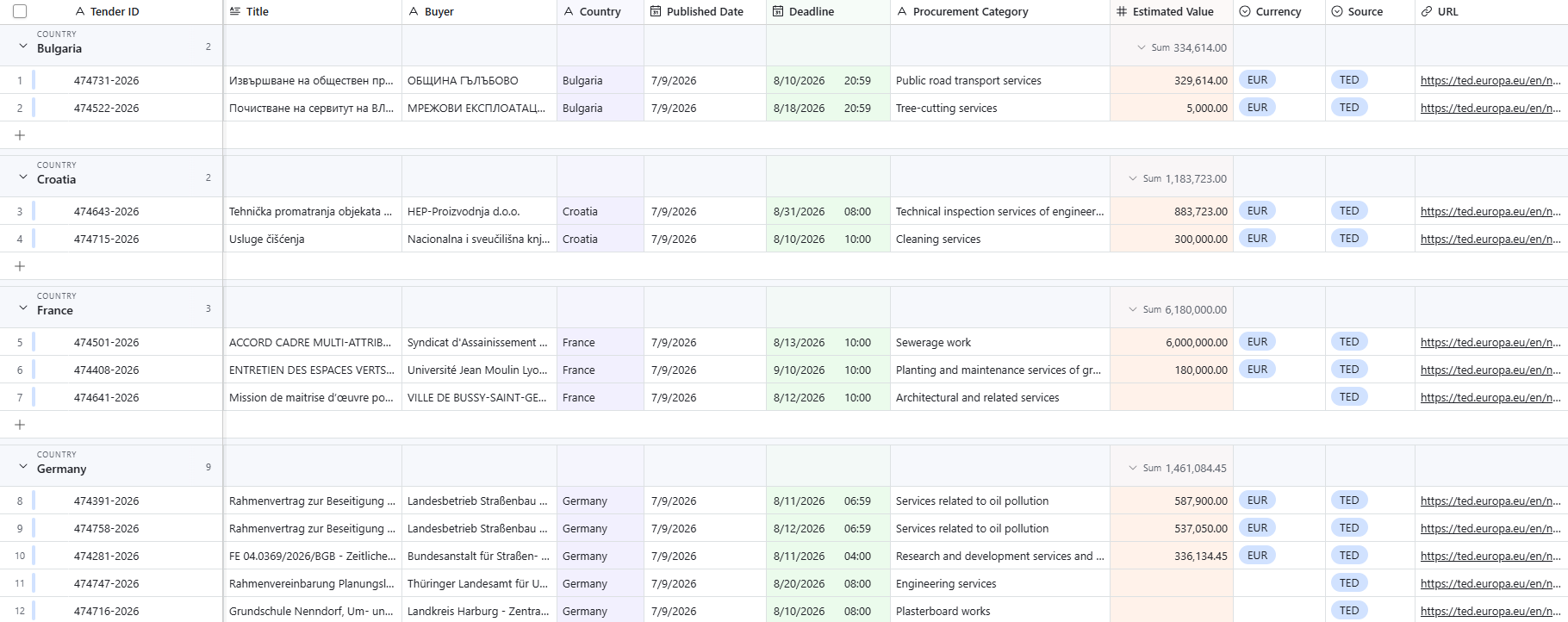The image size is (1568, 622).
Task: Open the Country column header
Action: 600,12
